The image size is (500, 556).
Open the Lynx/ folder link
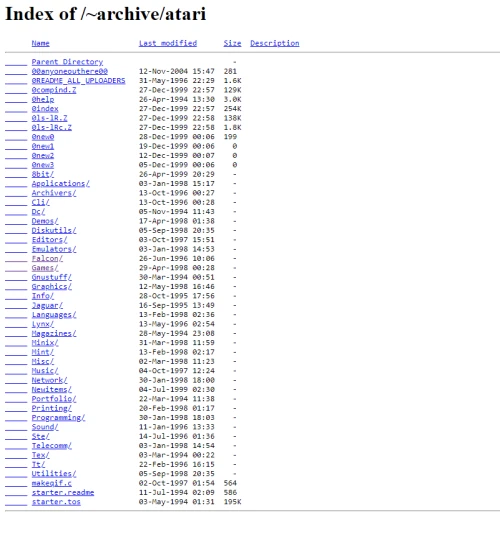click(x=43, y=324)
